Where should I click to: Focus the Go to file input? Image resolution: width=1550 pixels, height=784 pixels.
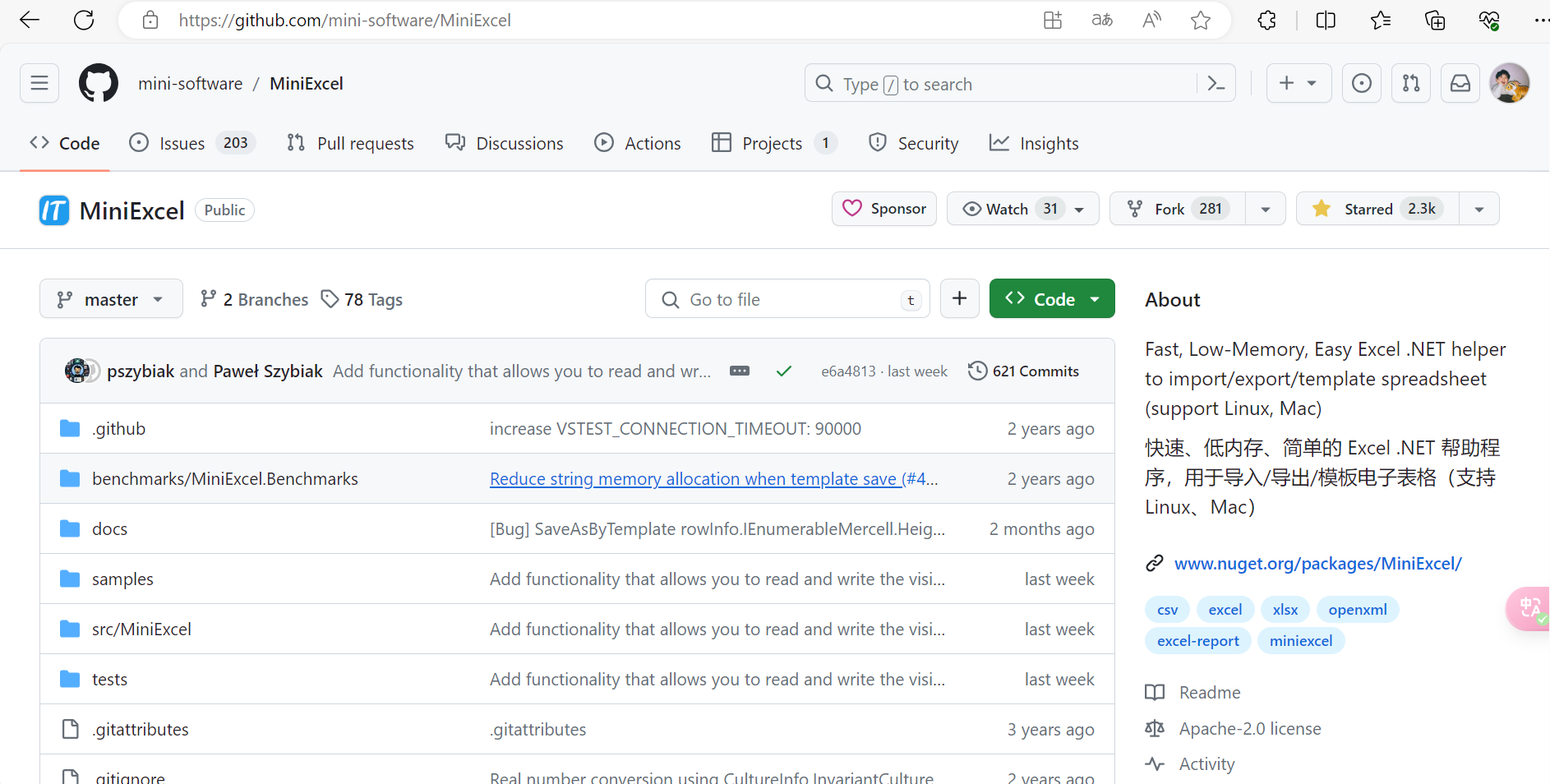pos(787,298)
